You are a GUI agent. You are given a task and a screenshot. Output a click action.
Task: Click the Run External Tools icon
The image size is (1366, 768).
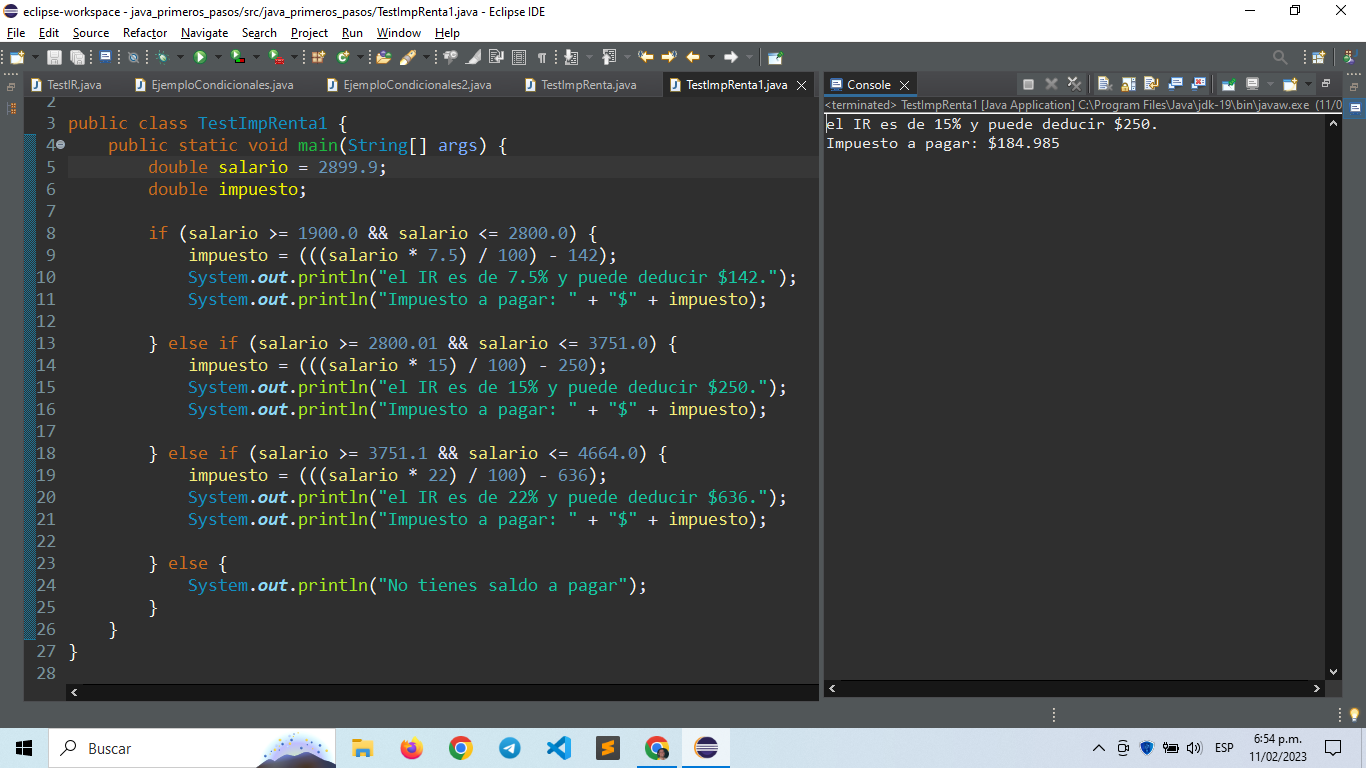275,57
